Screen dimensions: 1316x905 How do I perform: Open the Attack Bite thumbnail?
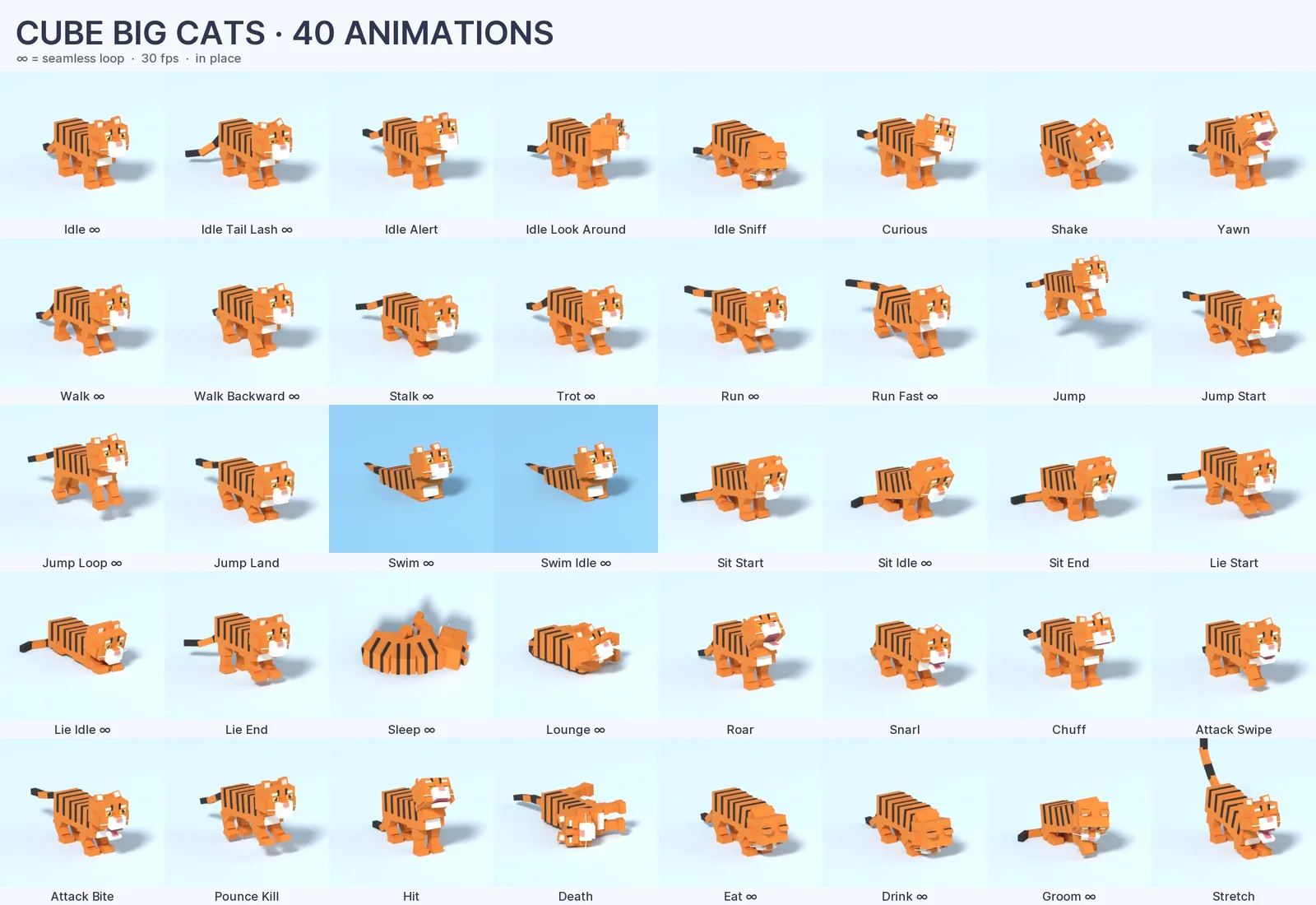pos(82,812)
